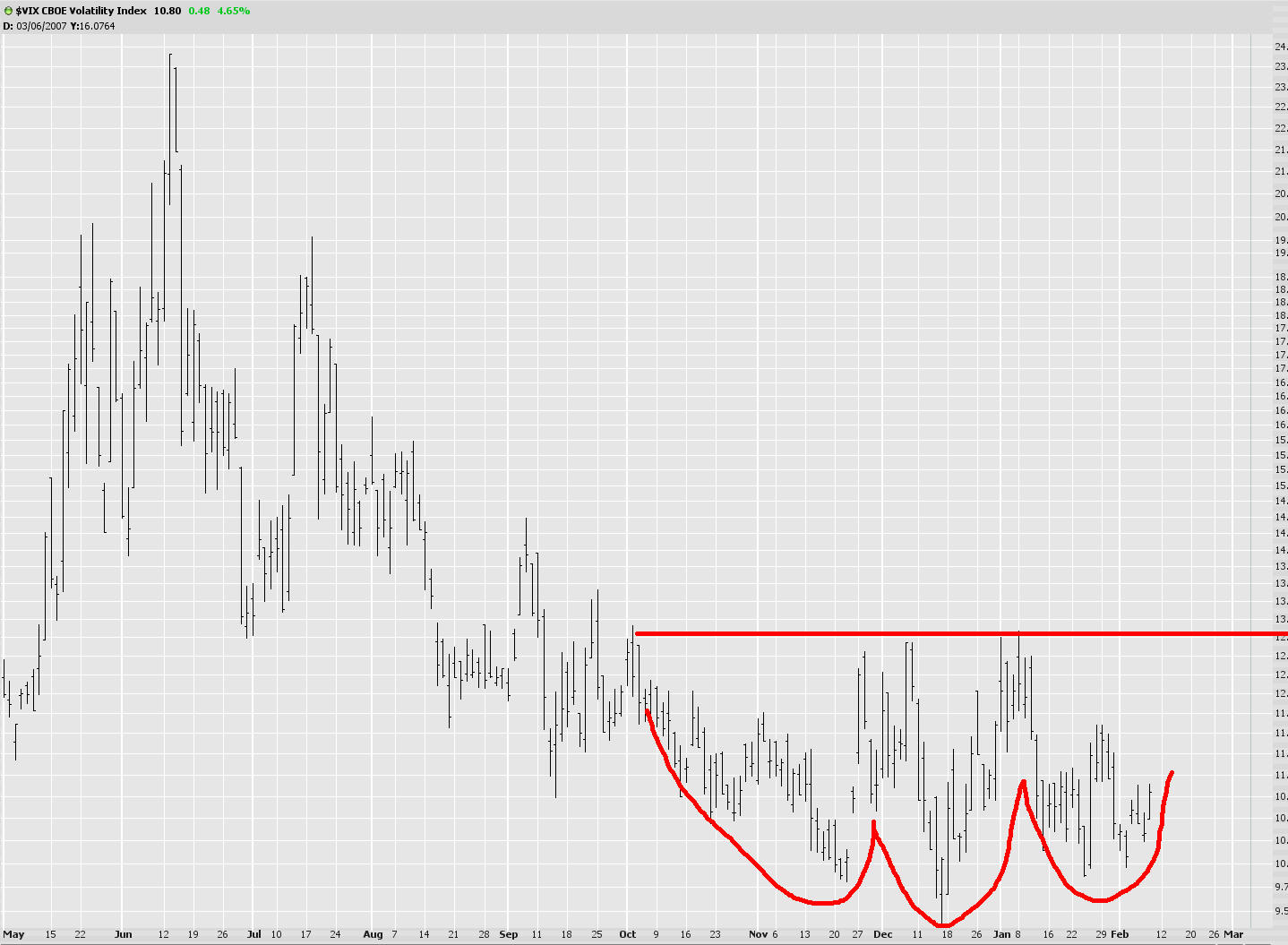Image resolution: width=1288 pixels, height=945 pixels.
Task: Click the Y value readout 16.0764
Action: pos(97,26)
